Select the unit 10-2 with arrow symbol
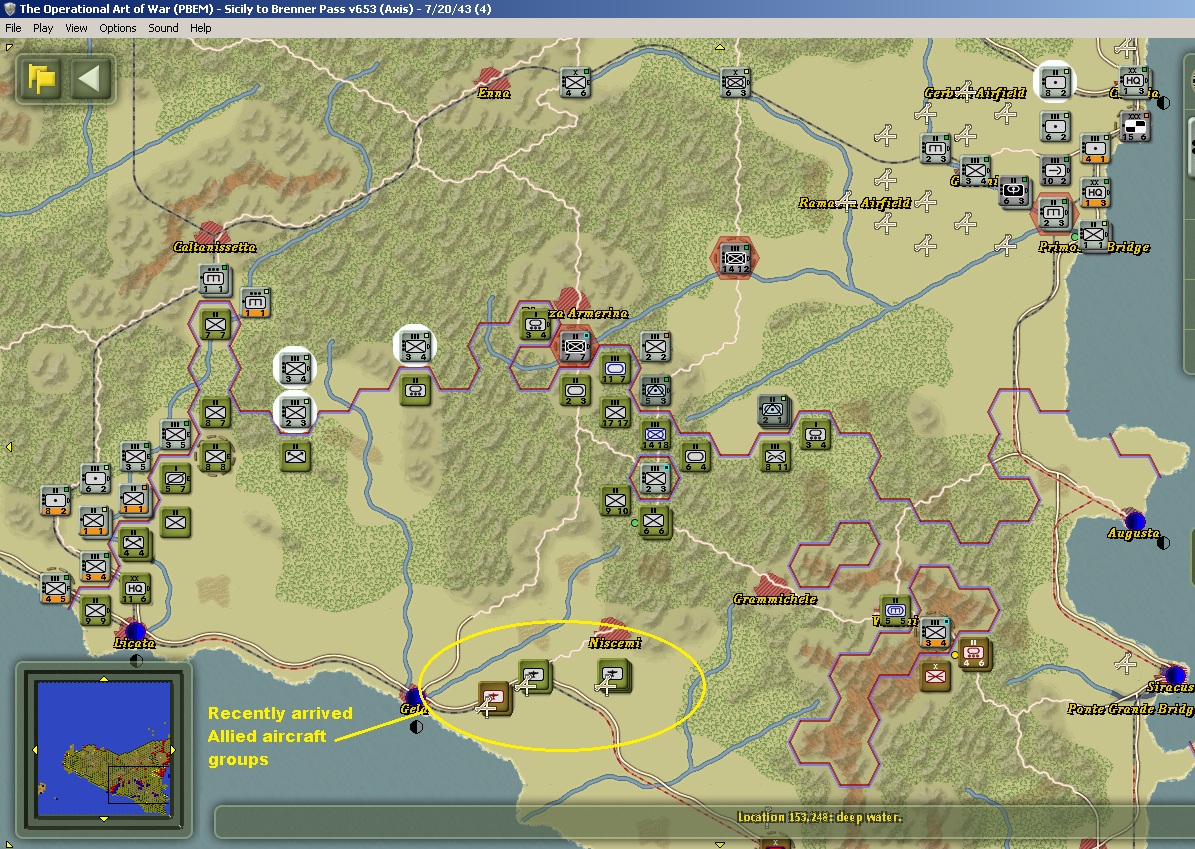1195x849 pixels. (x=1055, y=171)
